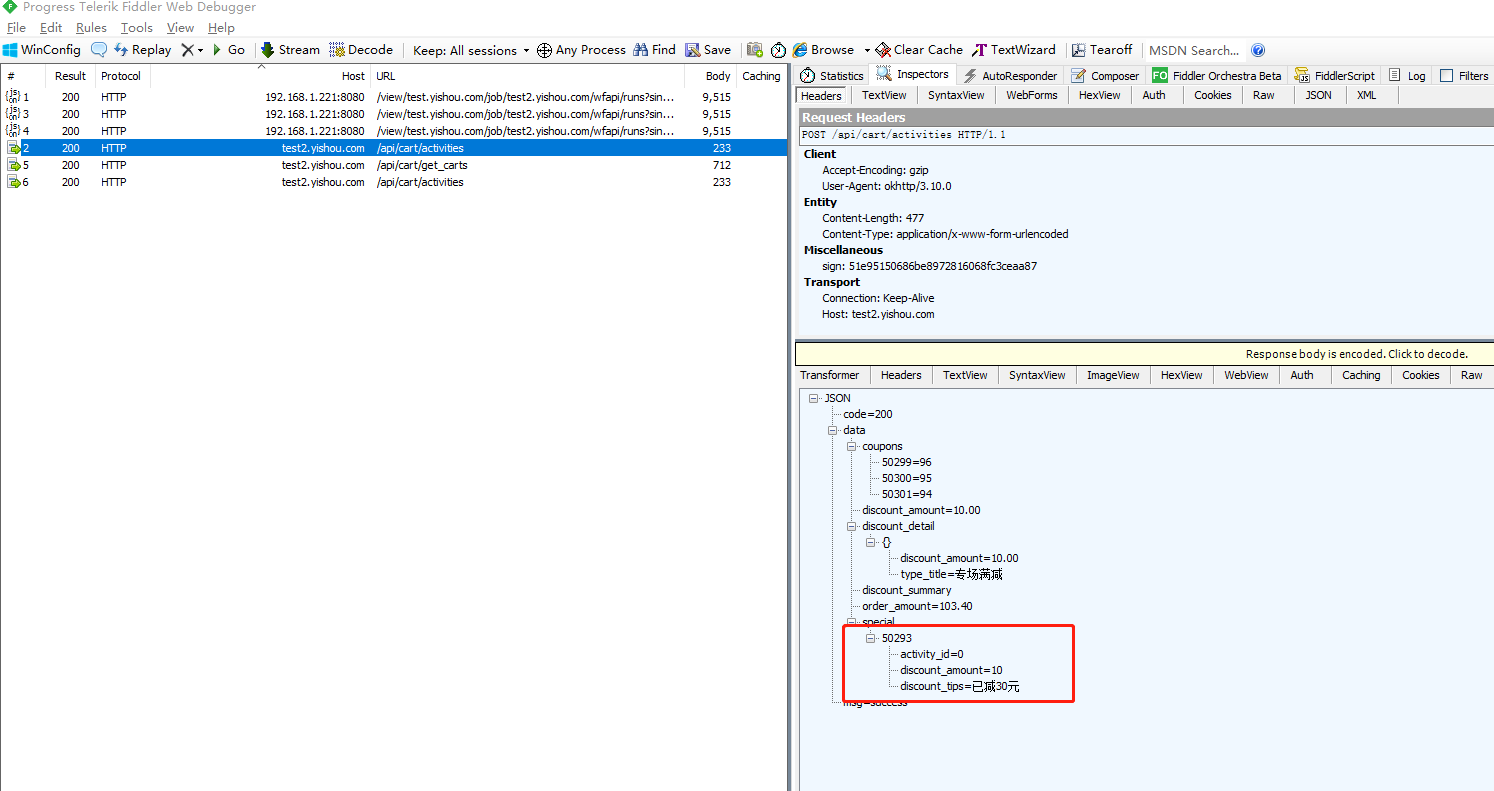The width and height of the screenshot is (1494, 791).
Task: Collapse the data tree node
Action: pyautogui.click(x=833, y=430)
